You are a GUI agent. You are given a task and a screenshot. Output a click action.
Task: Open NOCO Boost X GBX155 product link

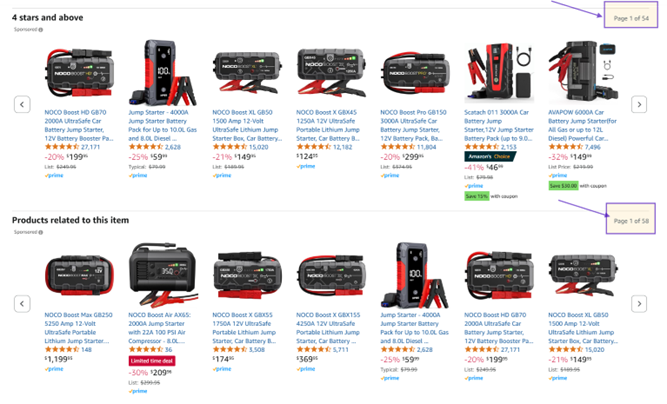tap(328, 328)
